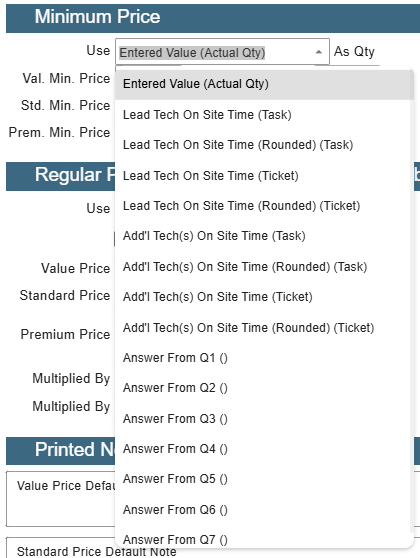This screenshot has height=558, width=420.
Task: Select Lead Tech On Site Time (Ticket)
Action: click(x=264, y=176)
